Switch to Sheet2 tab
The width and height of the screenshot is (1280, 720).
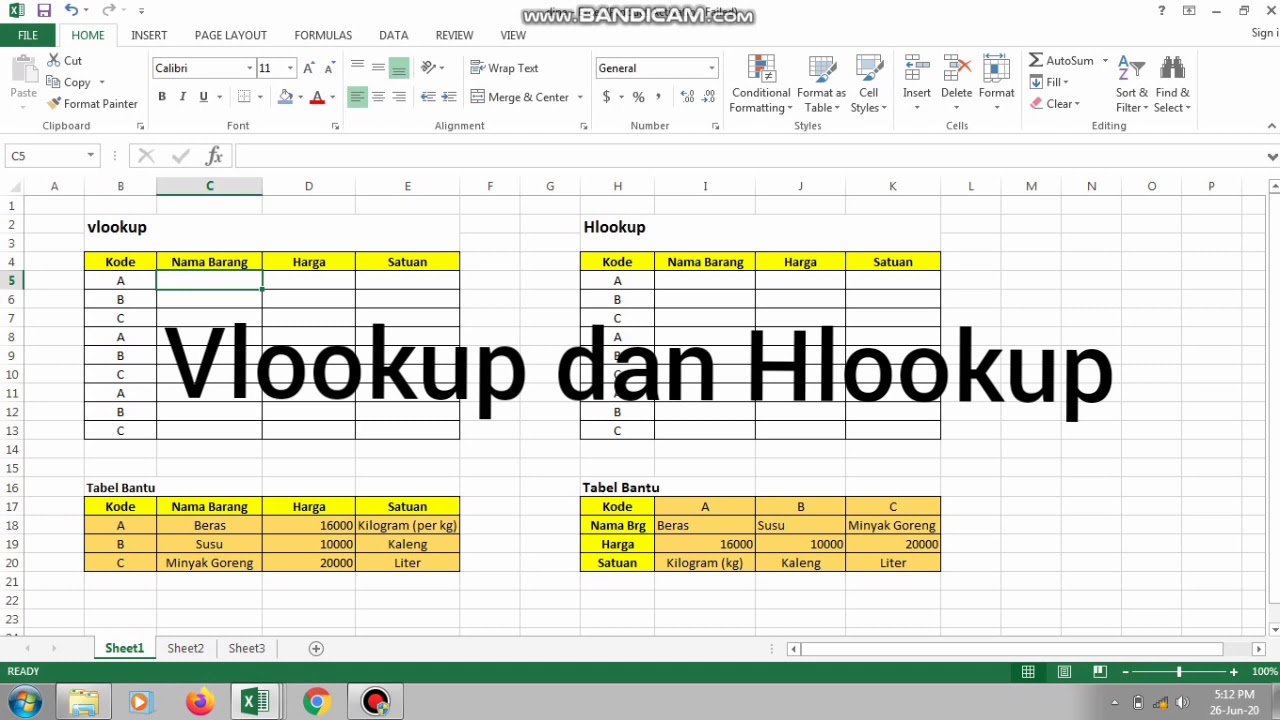[186, 648]
